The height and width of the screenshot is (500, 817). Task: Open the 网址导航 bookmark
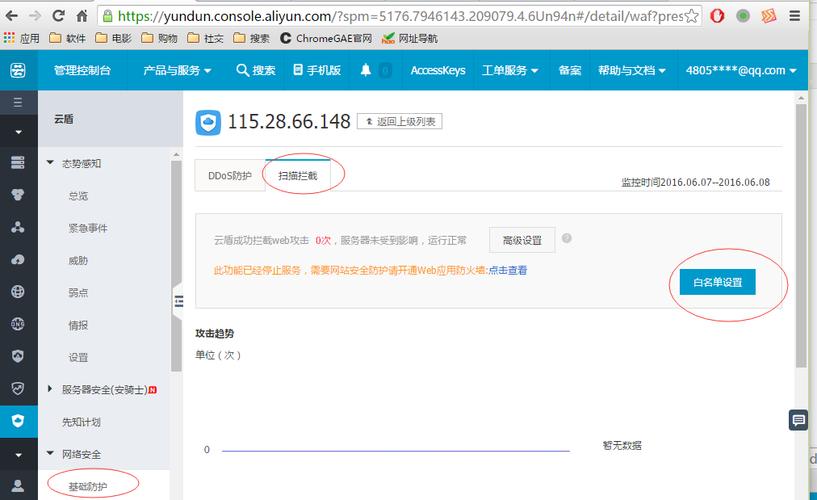click(410, 38)
